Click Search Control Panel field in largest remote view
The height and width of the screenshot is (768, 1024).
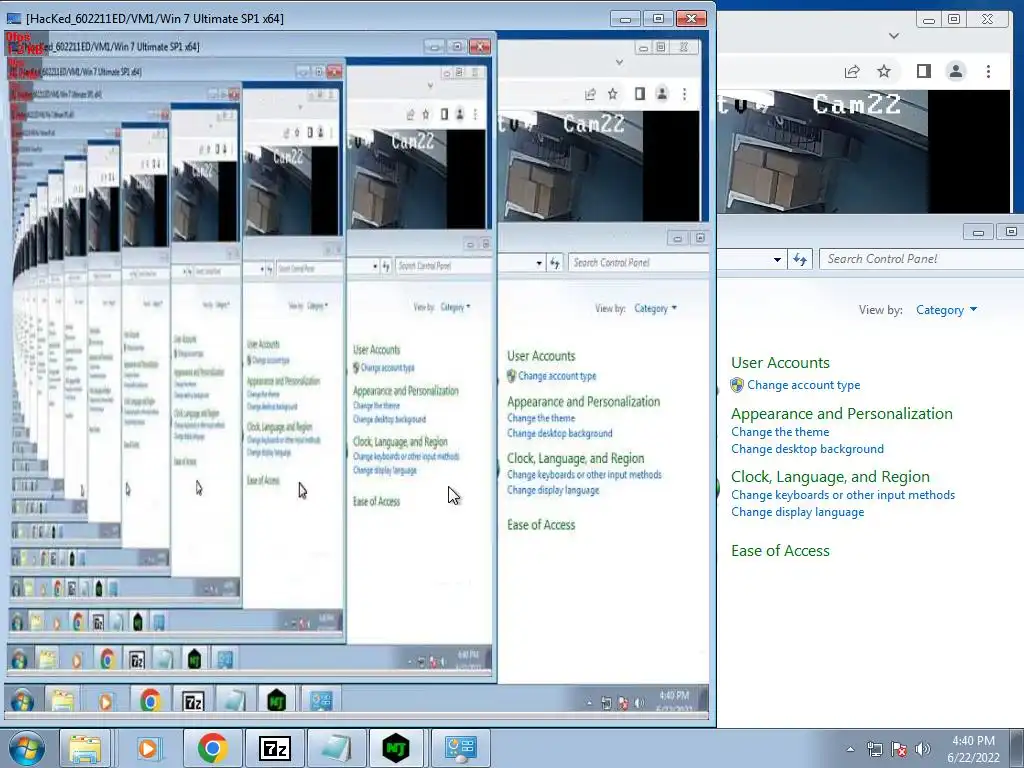tap(638, 263)
